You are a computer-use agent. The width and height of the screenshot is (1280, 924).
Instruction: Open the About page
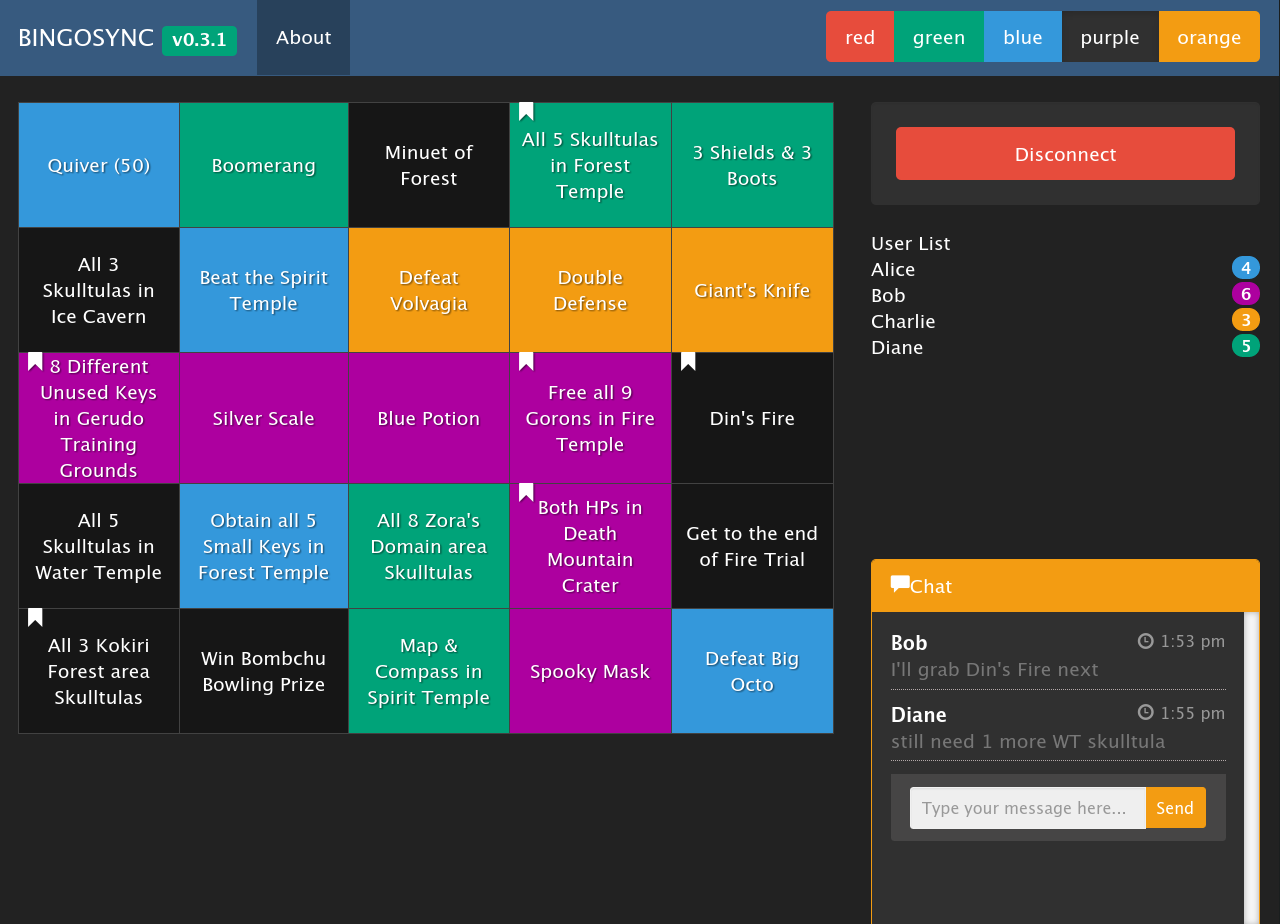tap(303, 37)
